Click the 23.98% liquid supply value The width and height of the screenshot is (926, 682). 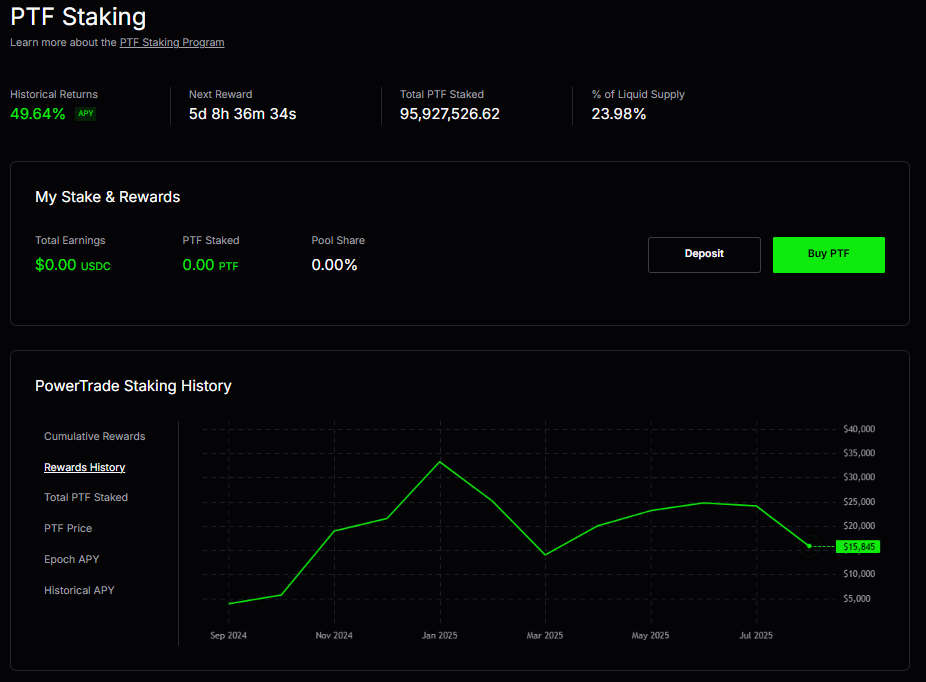(618, 114)
